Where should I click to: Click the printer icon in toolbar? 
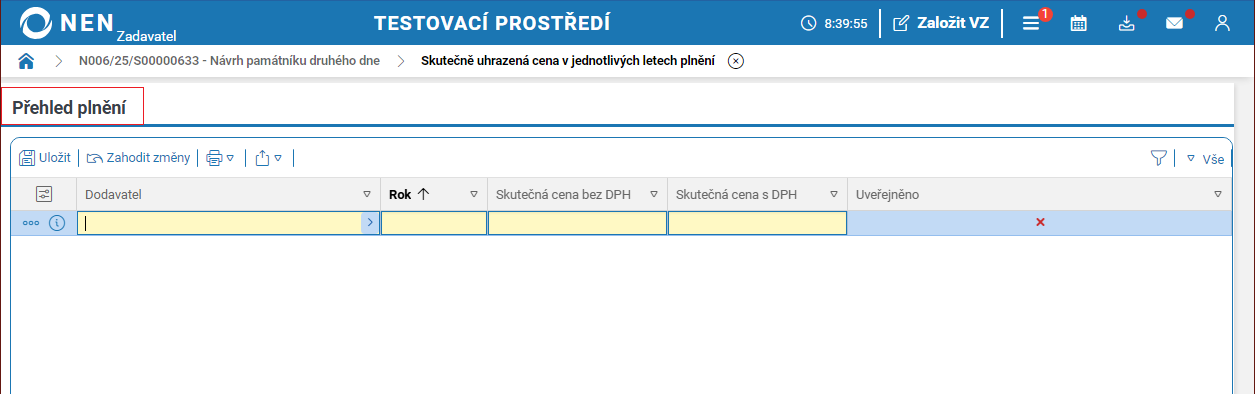click(214, 157)
